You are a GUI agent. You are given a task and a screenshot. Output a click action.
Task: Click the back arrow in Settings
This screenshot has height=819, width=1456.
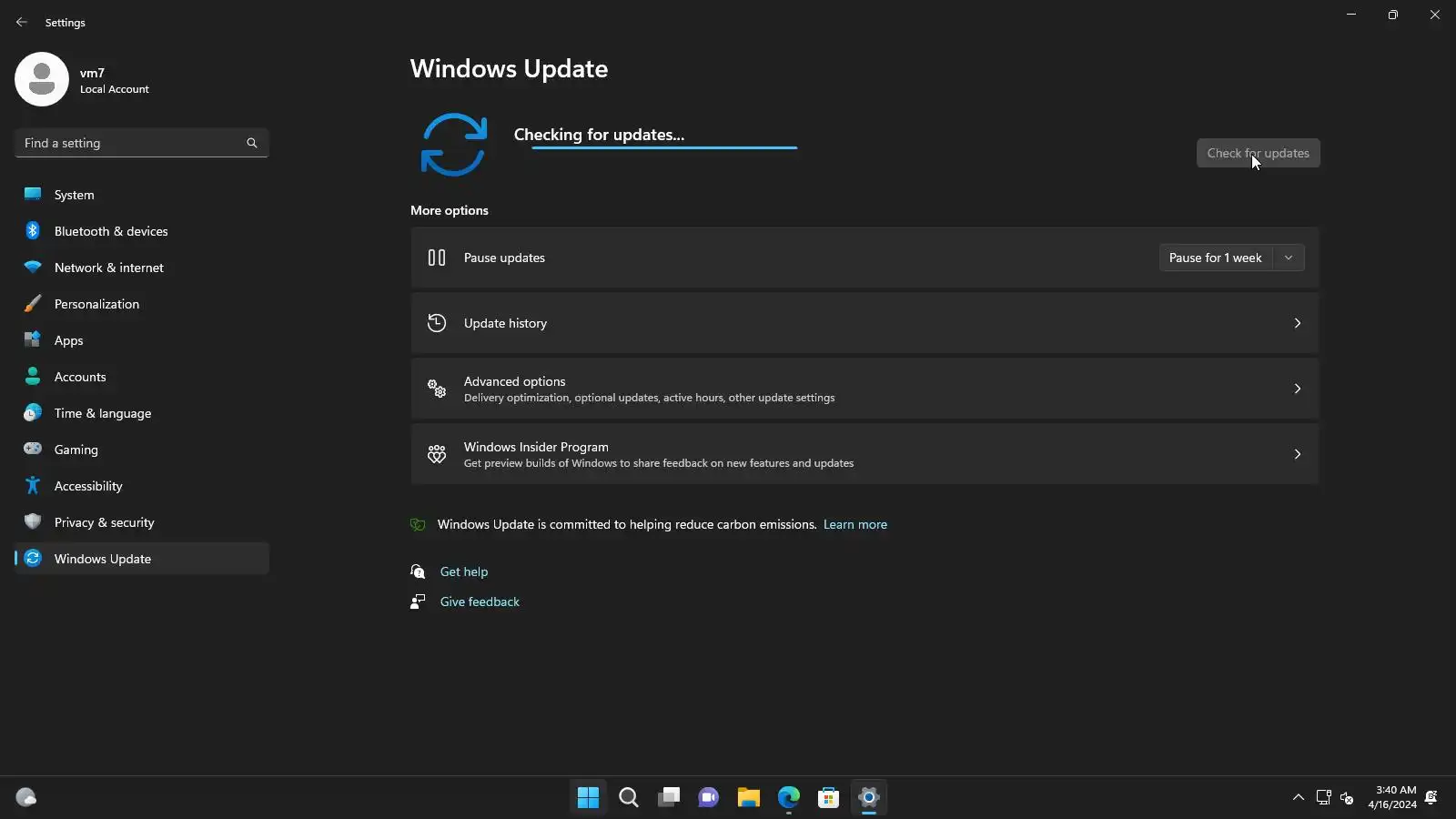(22, 22)
